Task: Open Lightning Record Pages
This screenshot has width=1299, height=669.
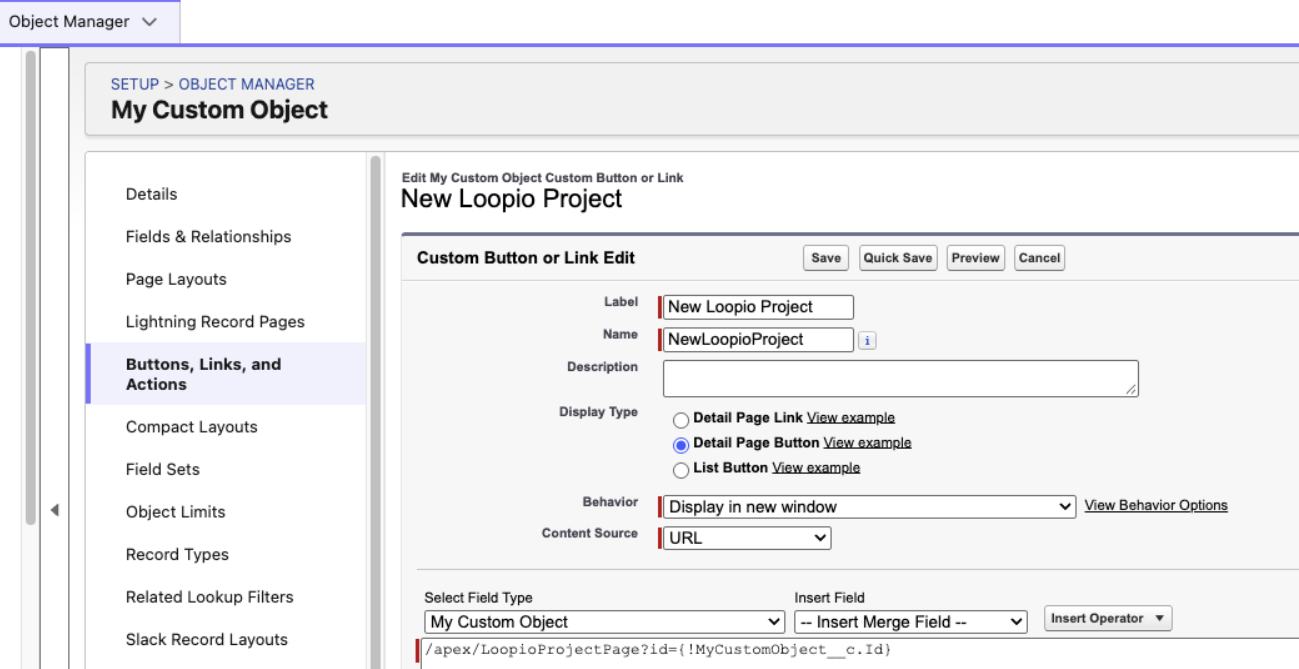Action: pos(215,322)
